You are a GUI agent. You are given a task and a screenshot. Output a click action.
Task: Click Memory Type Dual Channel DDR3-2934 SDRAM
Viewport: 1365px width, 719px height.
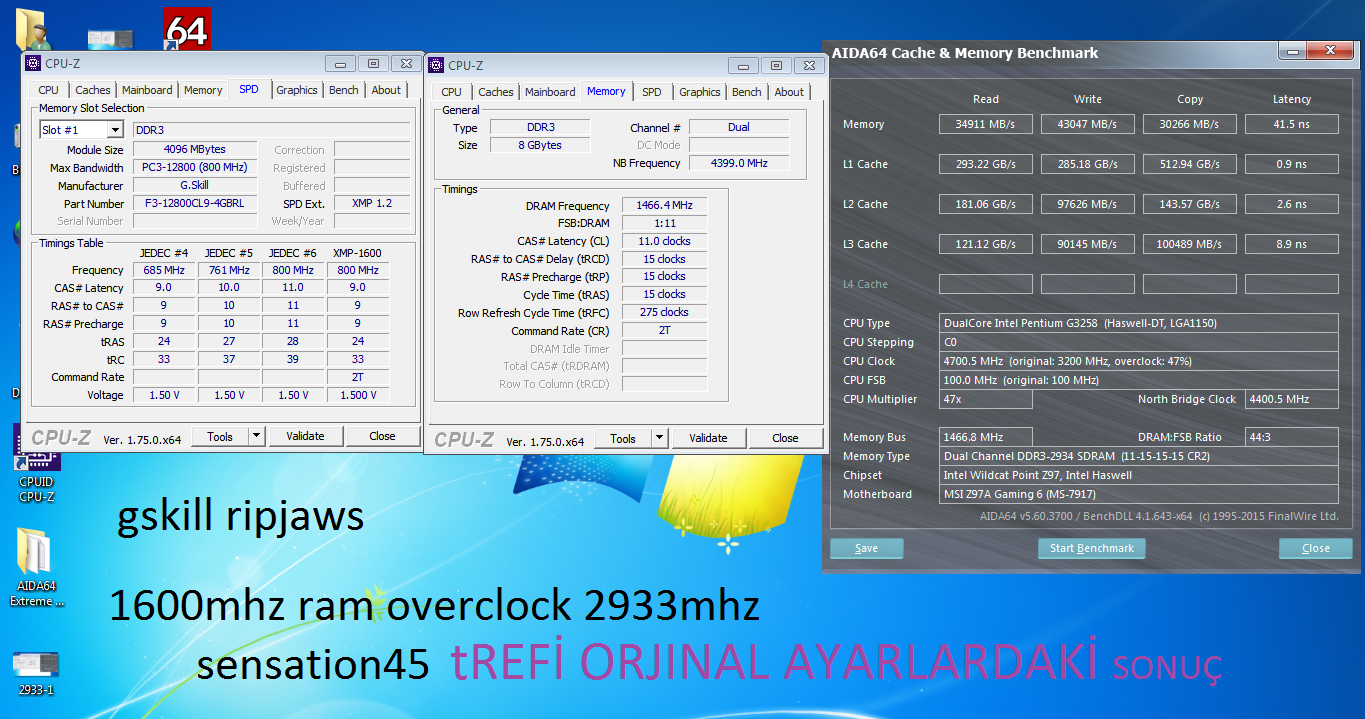point(1139,456)
